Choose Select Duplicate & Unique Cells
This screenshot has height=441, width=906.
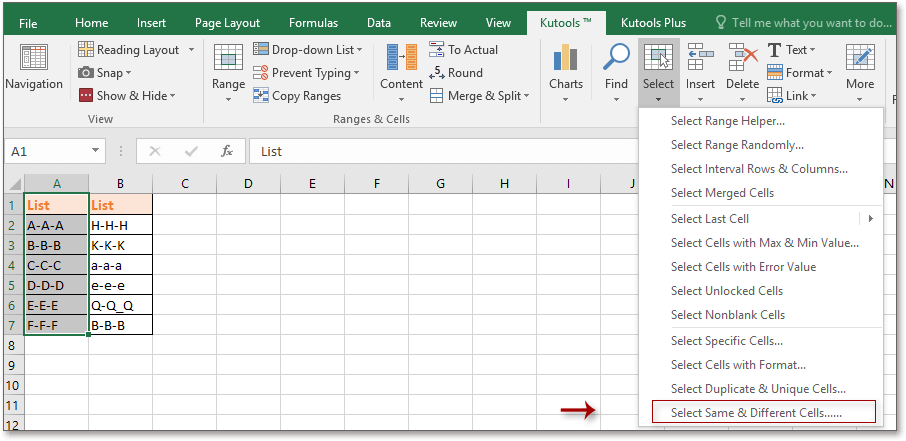(758, 389)
